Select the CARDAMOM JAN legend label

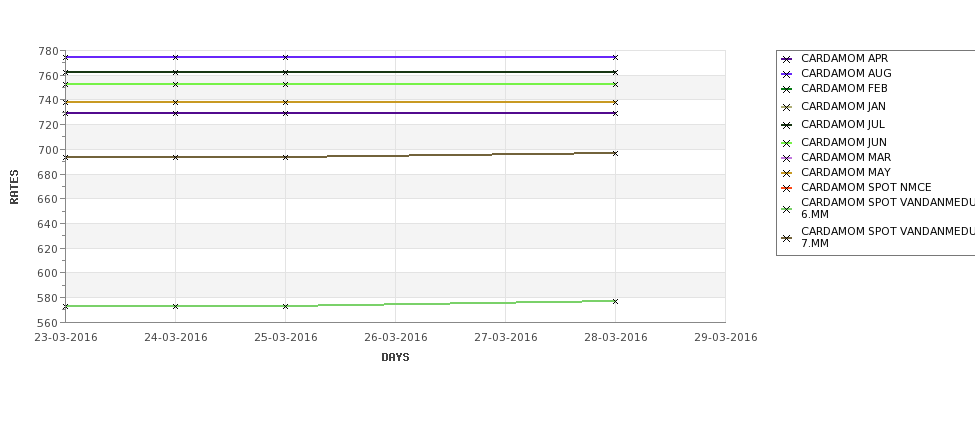click(843, 106)
